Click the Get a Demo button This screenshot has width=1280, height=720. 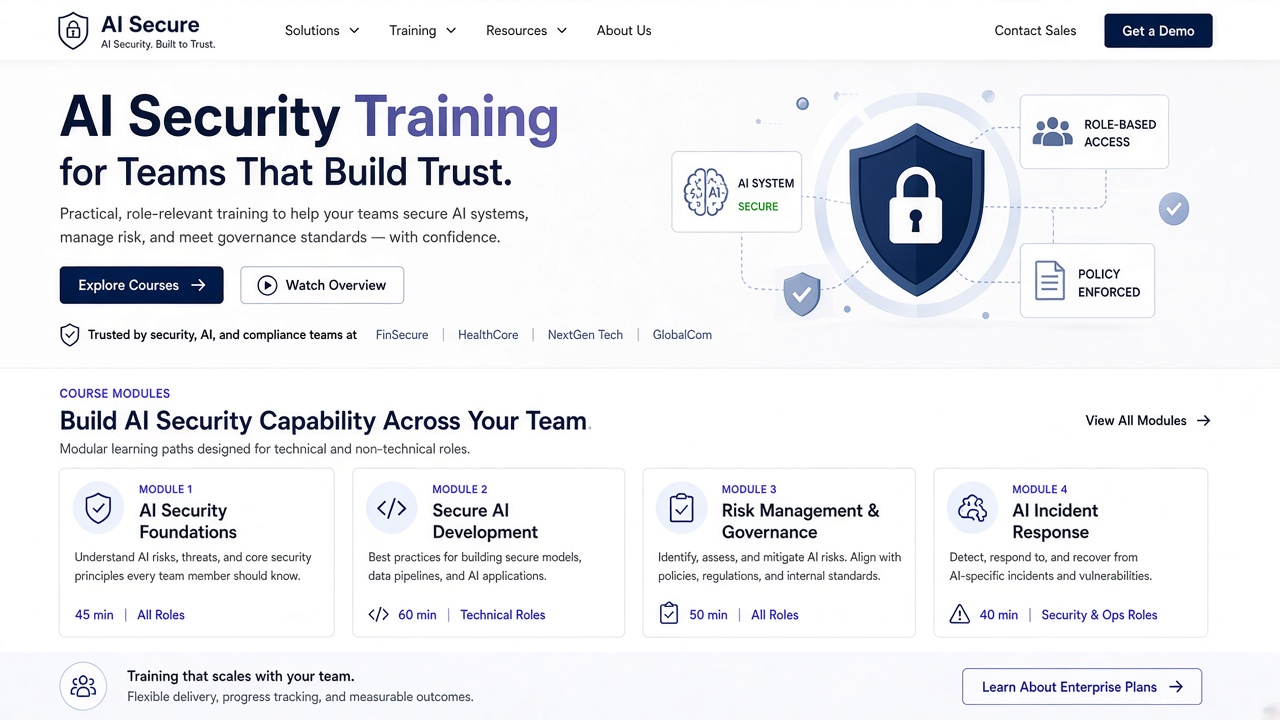[x=1158, y=31]
